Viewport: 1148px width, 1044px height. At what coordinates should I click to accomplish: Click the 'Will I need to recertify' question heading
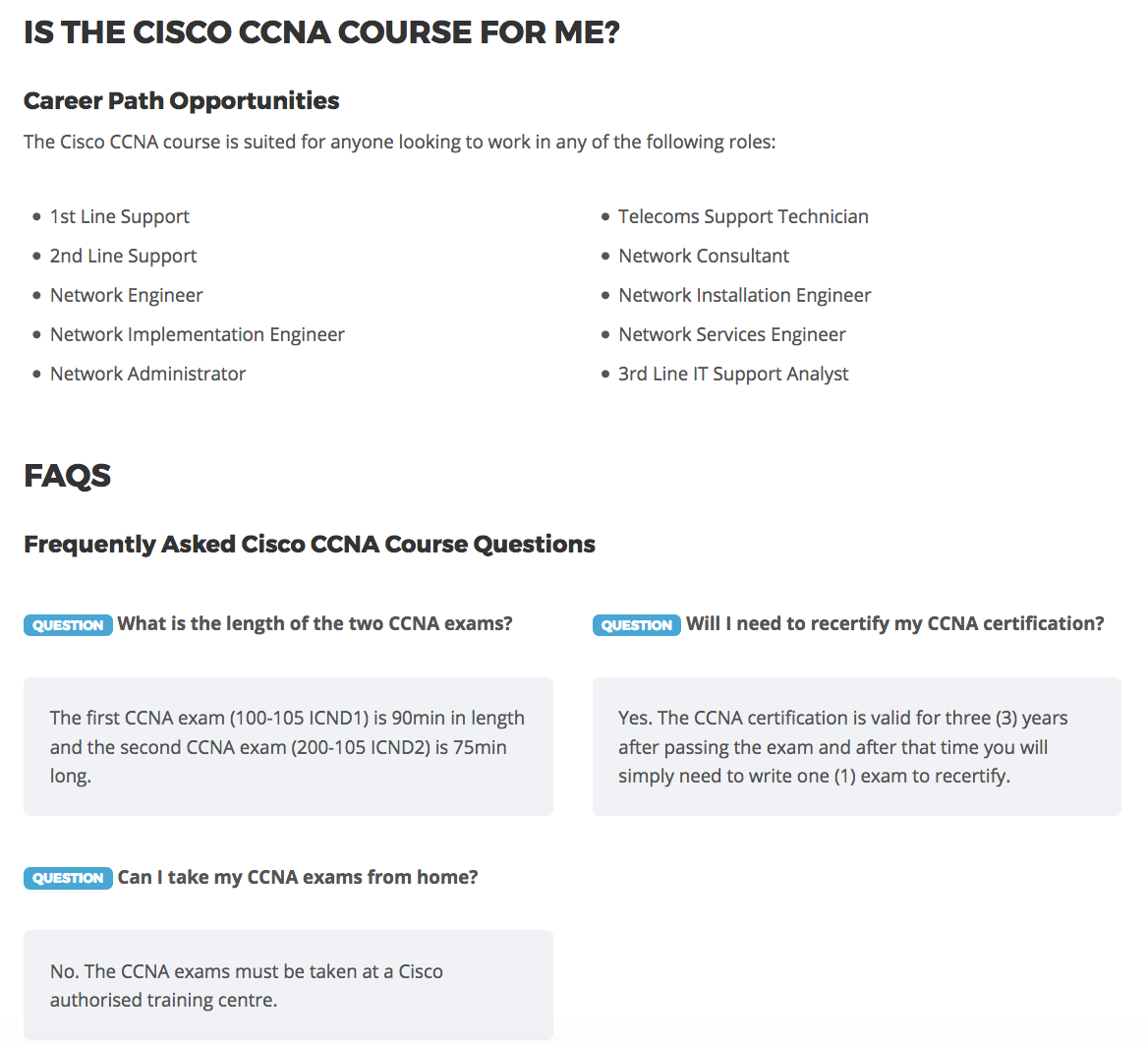[894, 624]
